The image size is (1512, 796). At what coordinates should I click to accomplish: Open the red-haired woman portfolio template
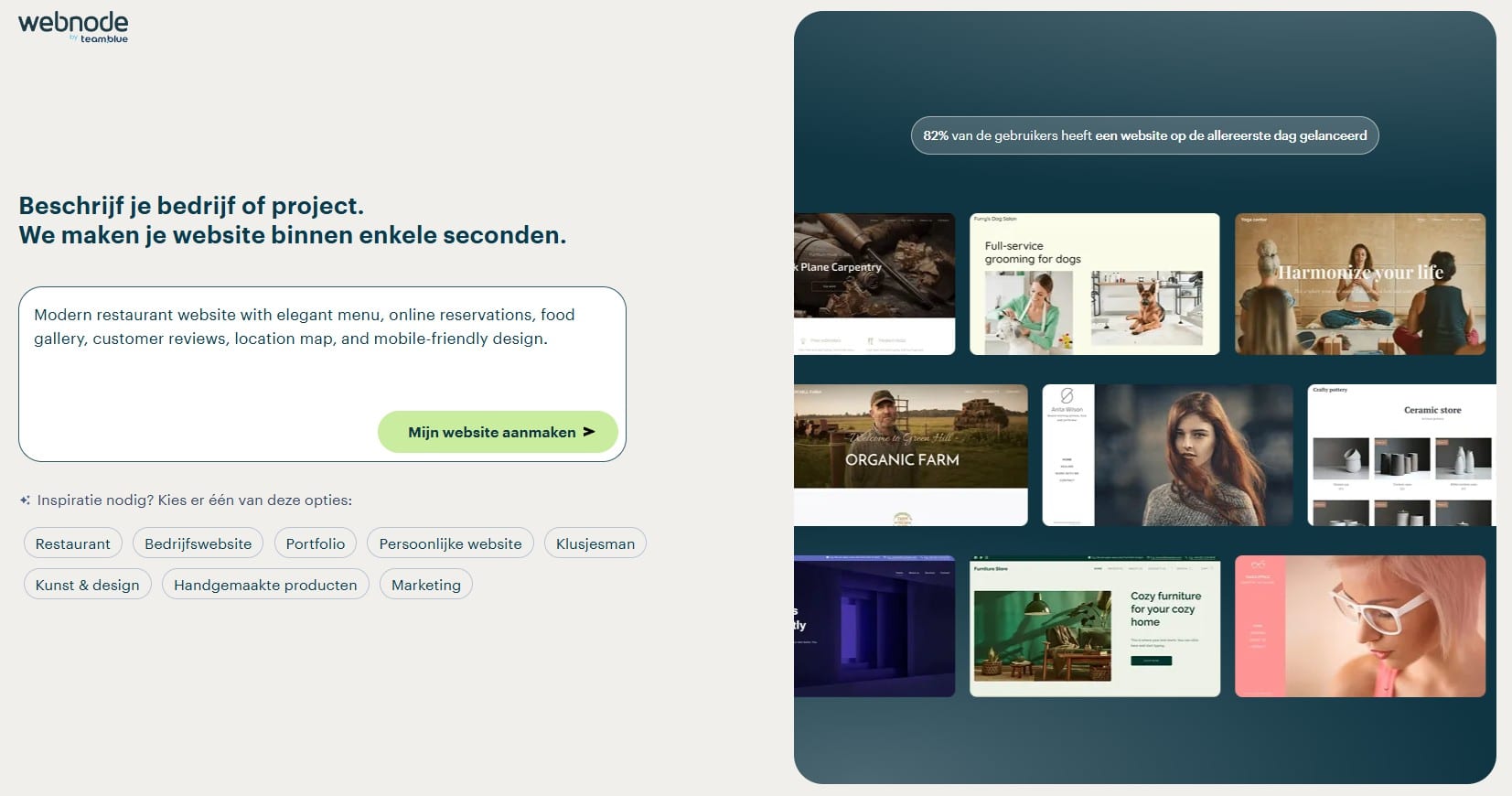click(1168, 455)
